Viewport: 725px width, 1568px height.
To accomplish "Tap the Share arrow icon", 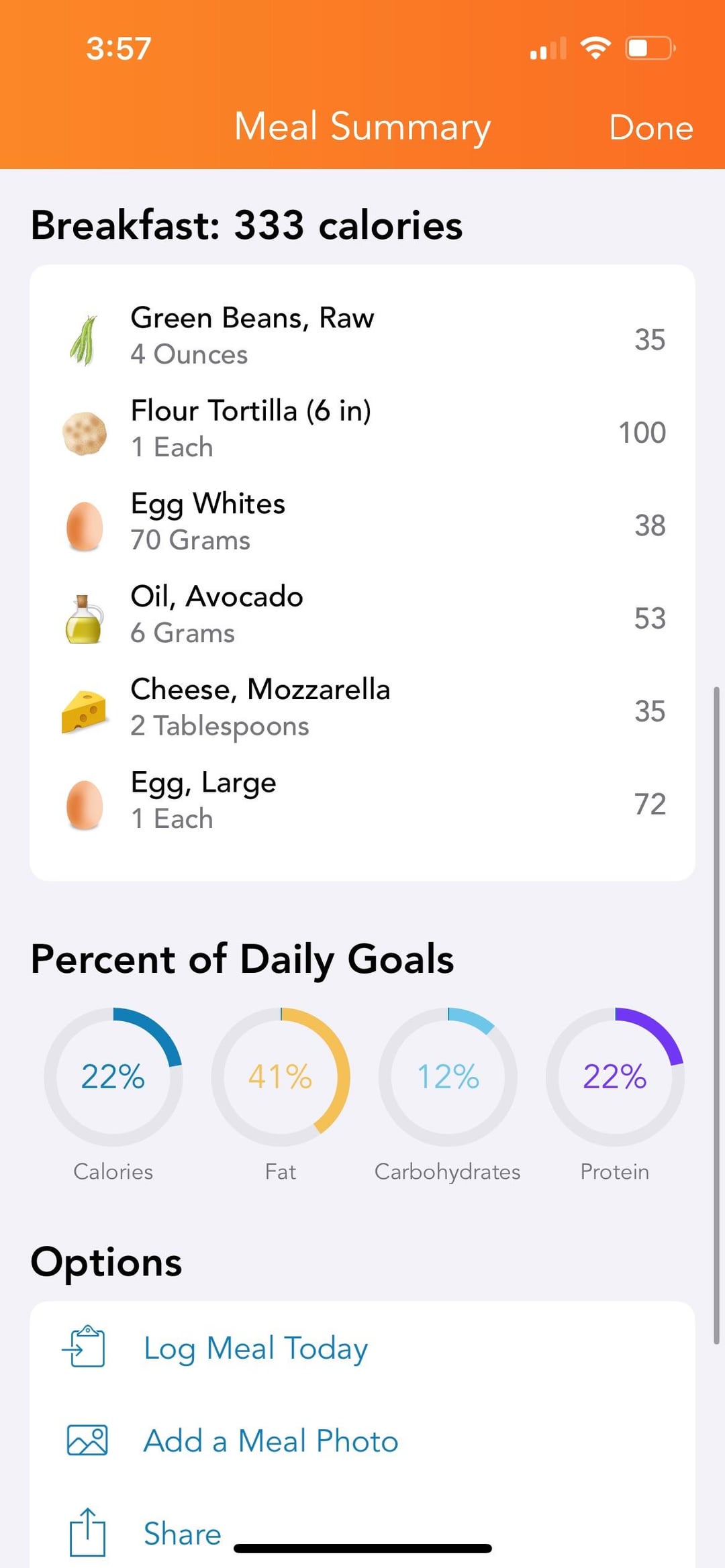I will click(x=87, y=1532).
